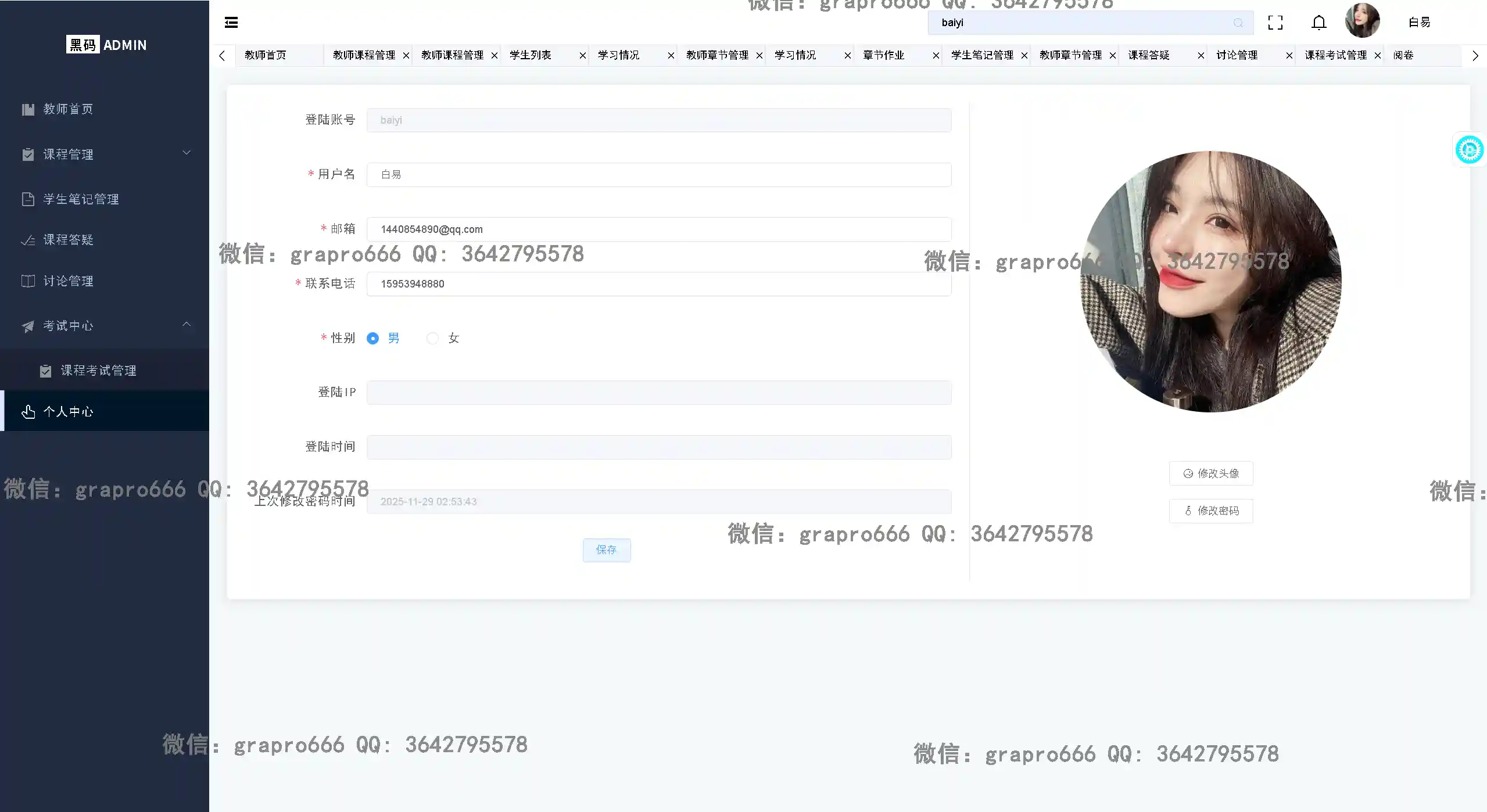Viewport: 1487px width, 812px height.
Task: Switch to 讨论管理 tab
Action: click(x=1237, y=55)
